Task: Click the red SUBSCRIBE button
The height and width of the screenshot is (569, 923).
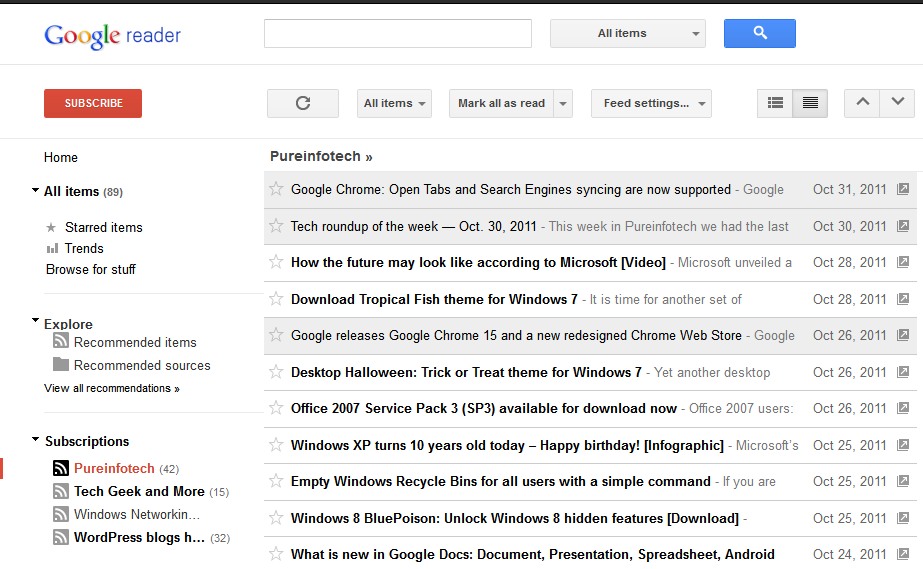Action: (93, 104)
